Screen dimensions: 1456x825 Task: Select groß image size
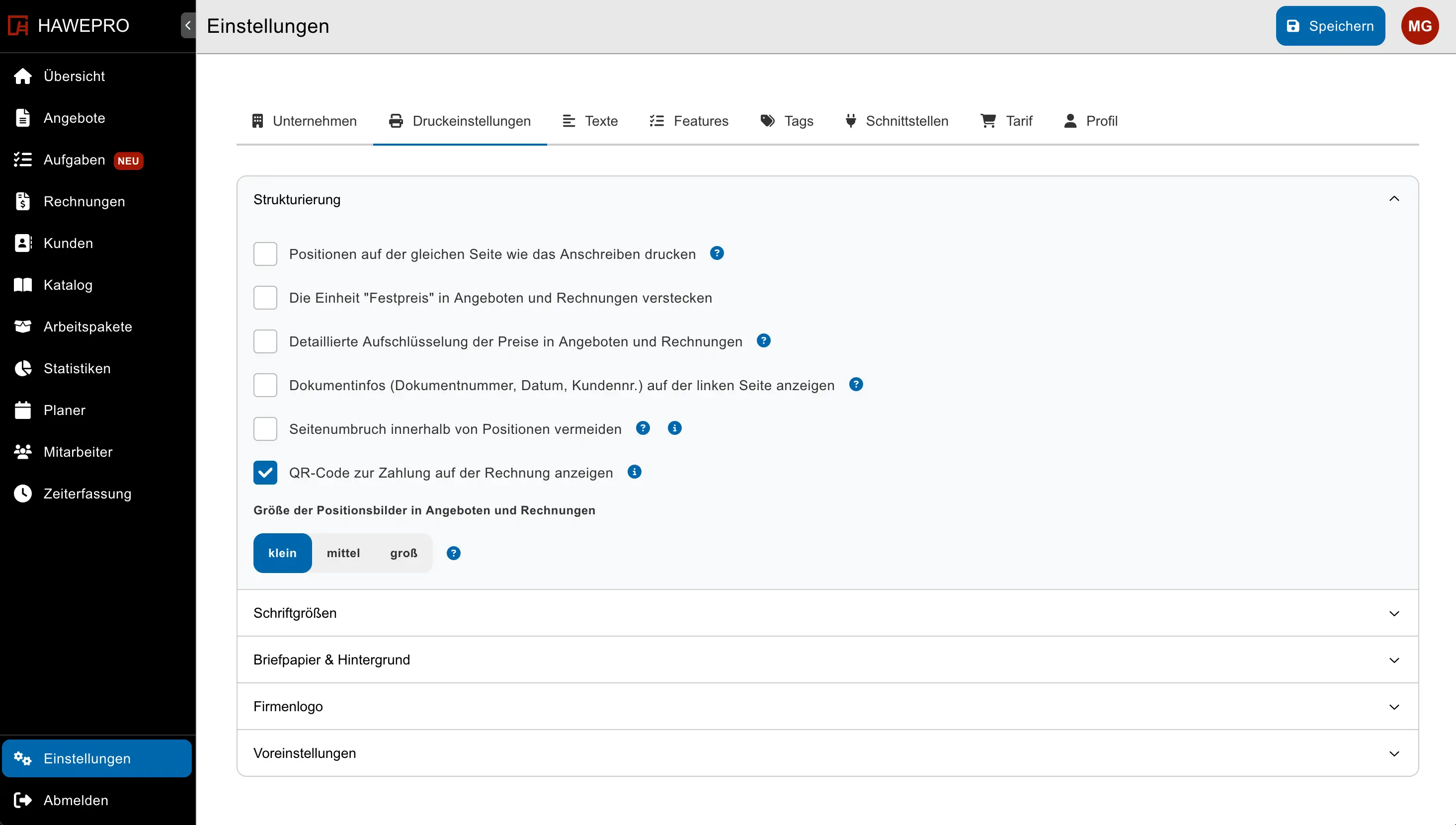pos(404,553)
